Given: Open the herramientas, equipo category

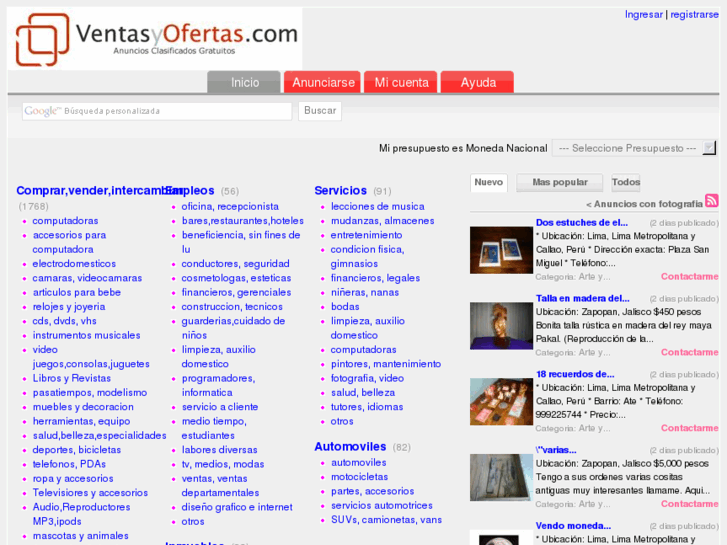Looking at the screenshot, I should click(81, 422).
